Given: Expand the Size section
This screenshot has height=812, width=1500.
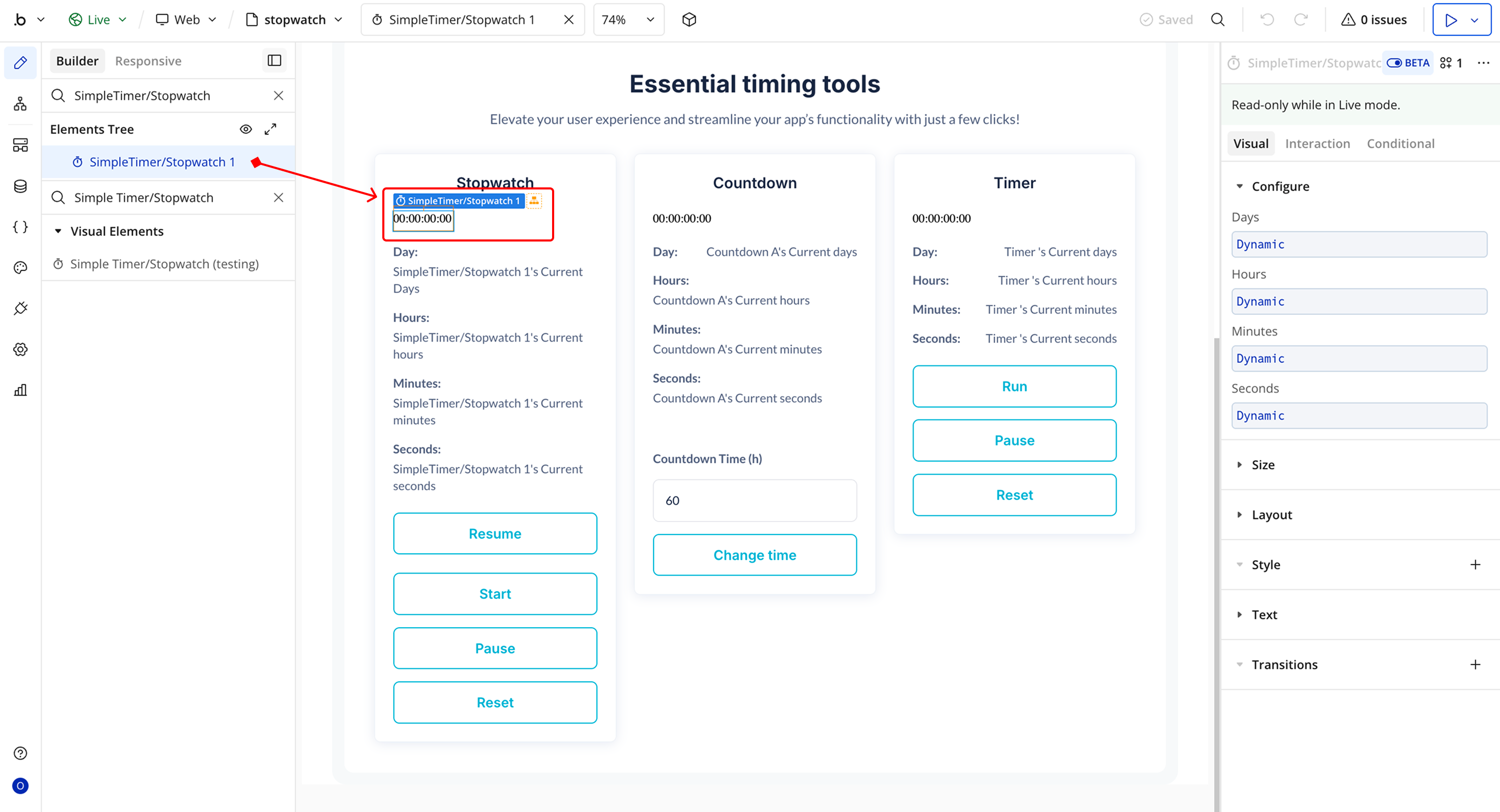Looking at the screenshot, I should pyautogui.click(x=1262, y=464).
